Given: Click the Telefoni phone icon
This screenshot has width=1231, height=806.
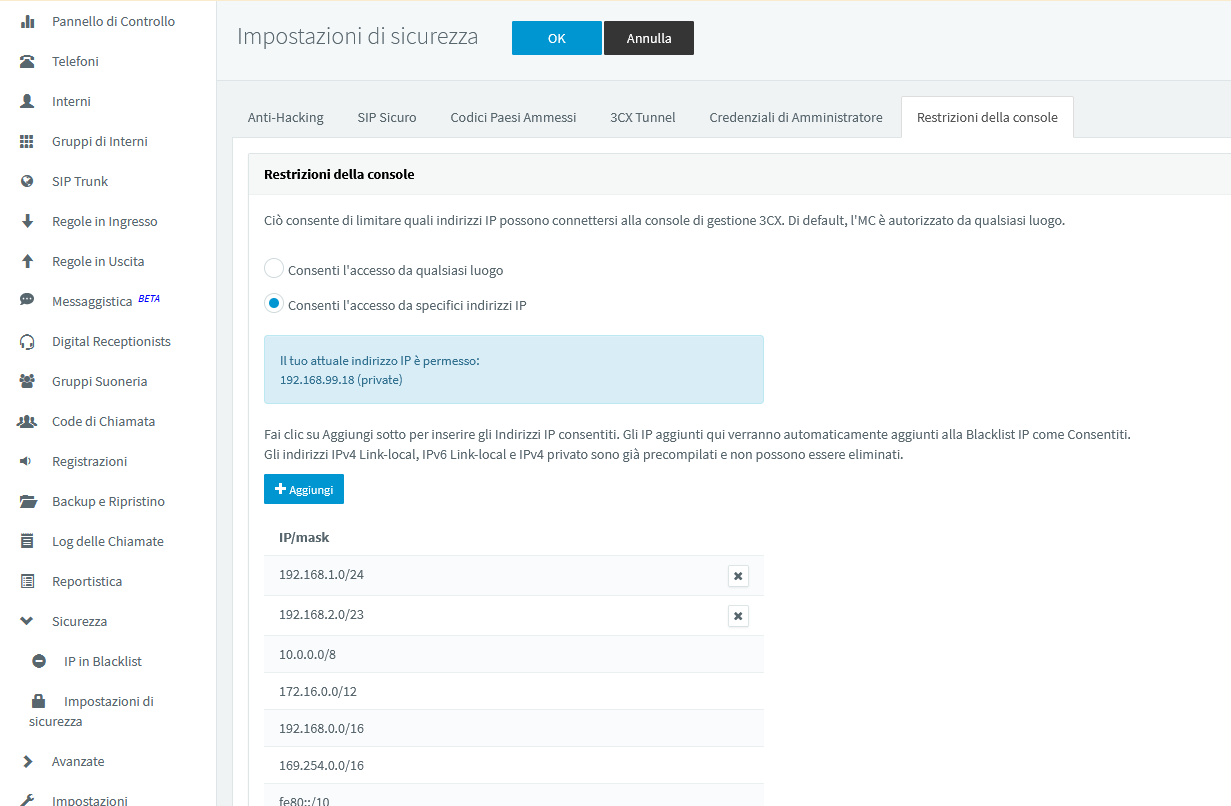Looking at the screenshot, I should tap(28, 61).
